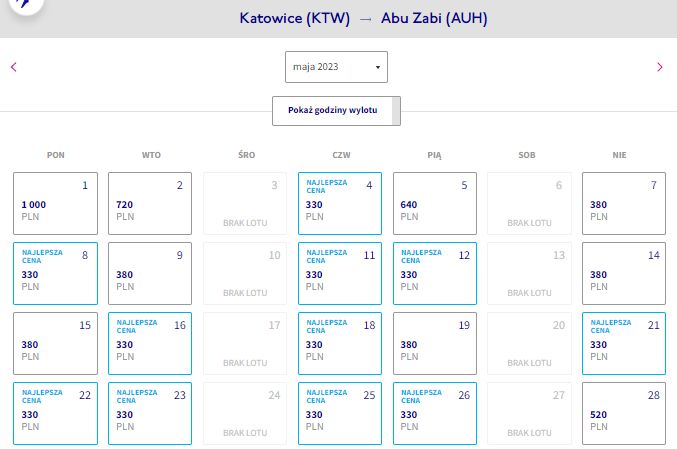Open the maja 2023 month dropdown

(336, 67)
